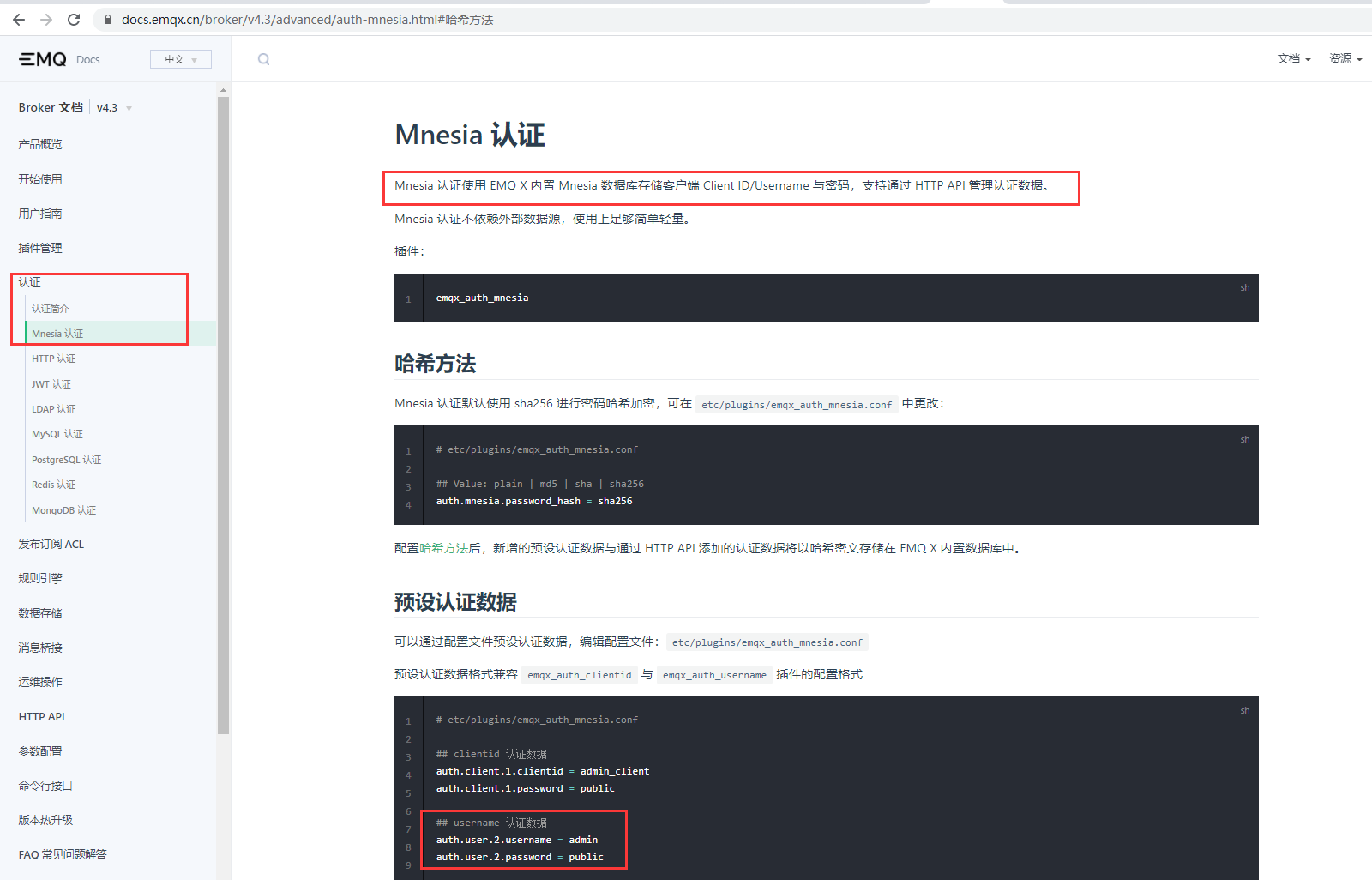The image size is (1372, 880).
Task: Select MySQL 认证 sidebar item
Action: [57, 434]
